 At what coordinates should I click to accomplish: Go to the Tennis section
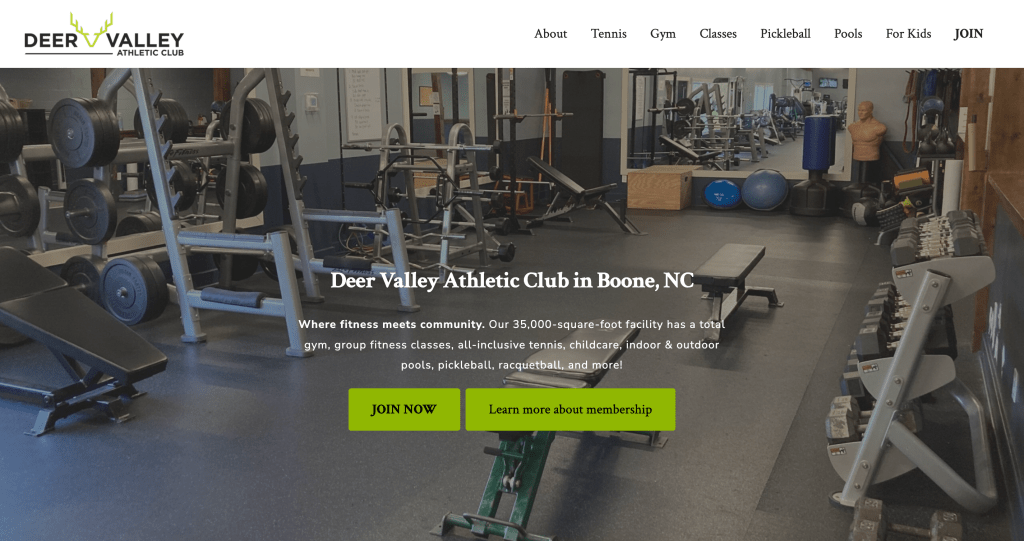click(x=609, y=34)
